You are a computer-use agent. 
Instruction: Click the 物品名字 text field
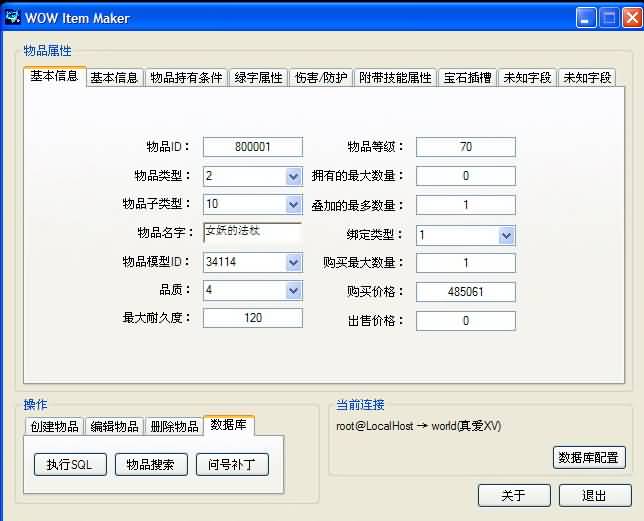253,233
